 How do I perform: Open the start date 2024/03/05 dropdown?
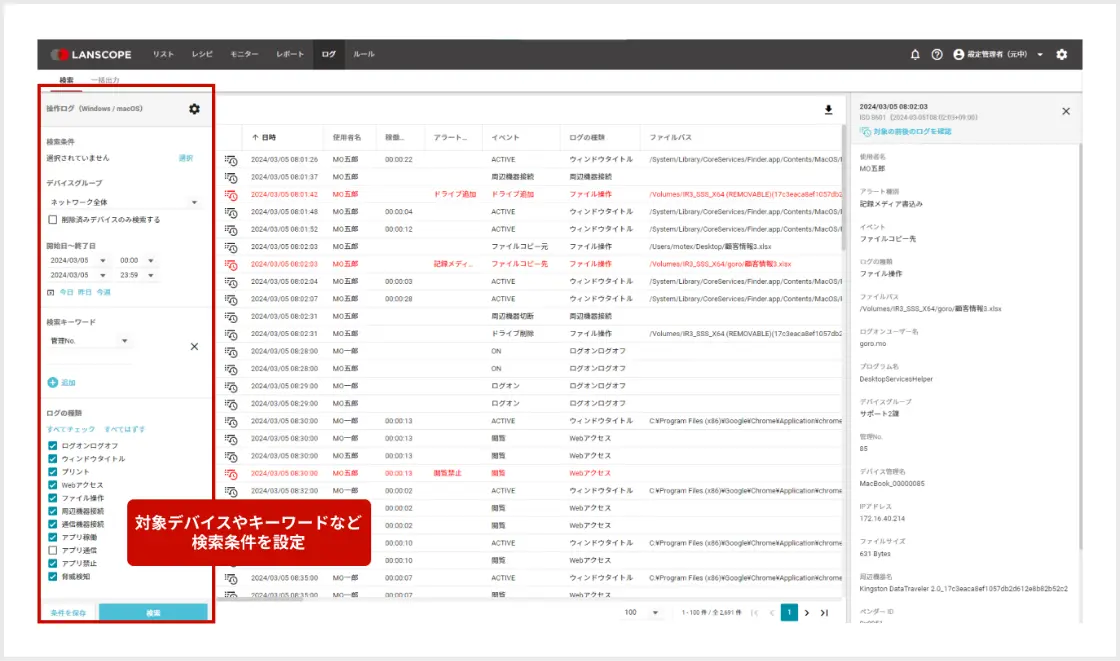pyautogui.click(x=78, y=261)
